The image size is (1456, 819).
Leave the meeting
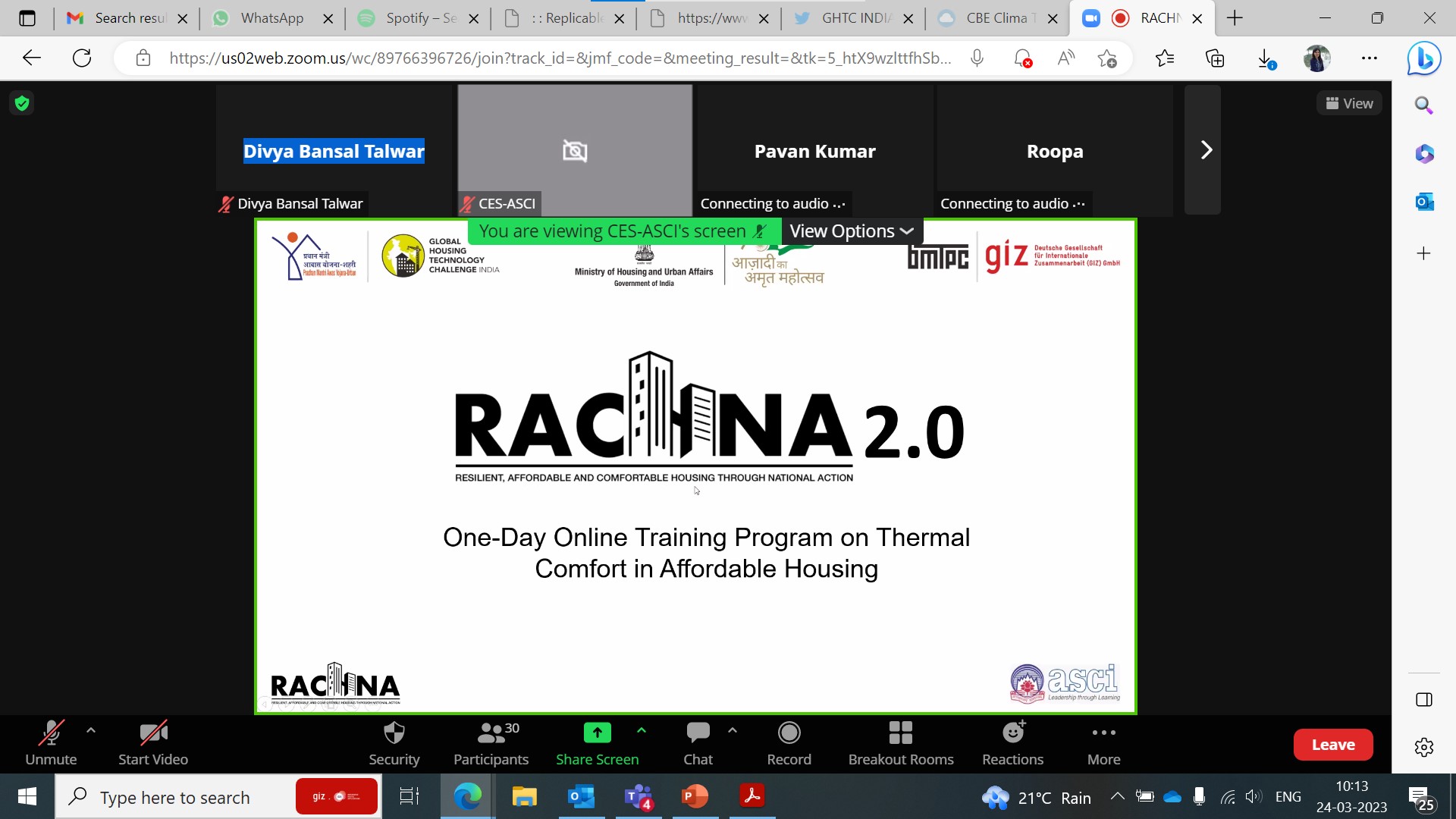coord(1332,745)
